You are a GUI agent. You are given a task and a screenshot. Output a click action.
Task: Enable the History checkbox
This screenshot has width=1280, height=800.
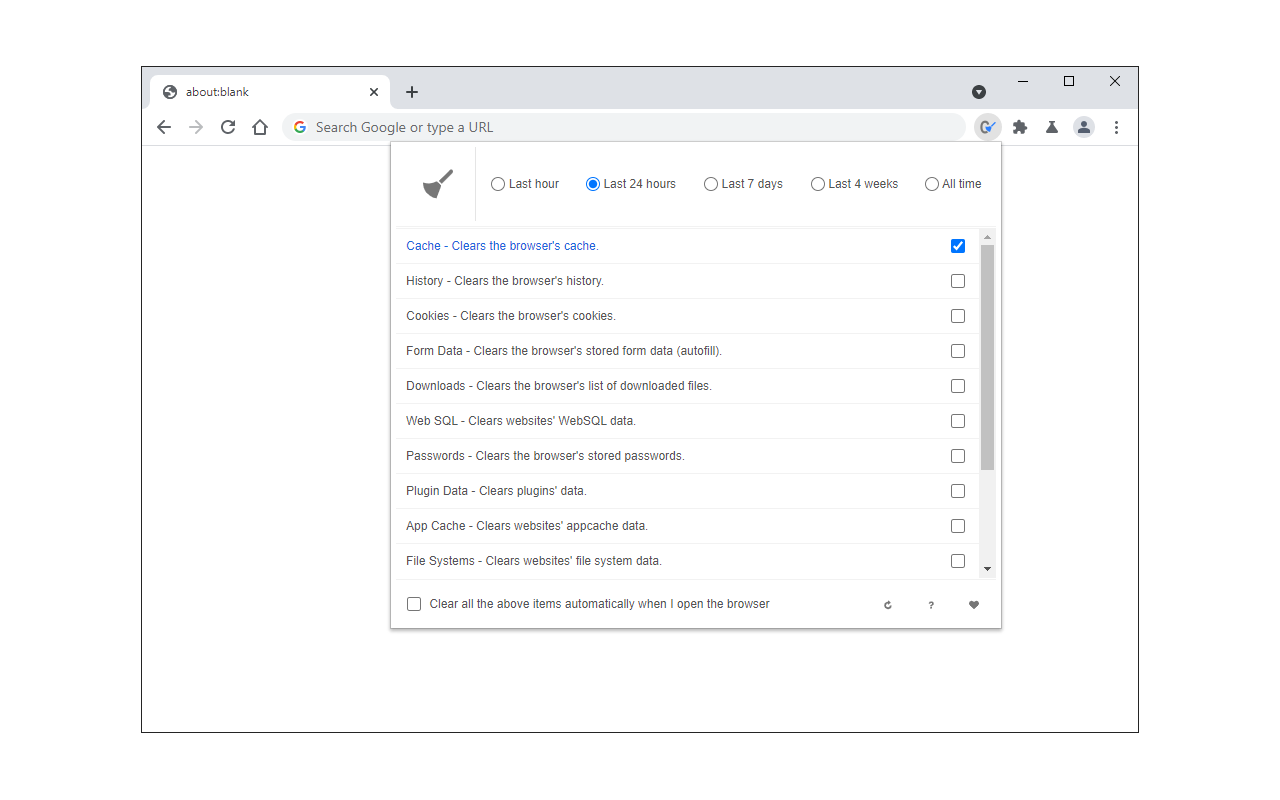tap(958, 281)
